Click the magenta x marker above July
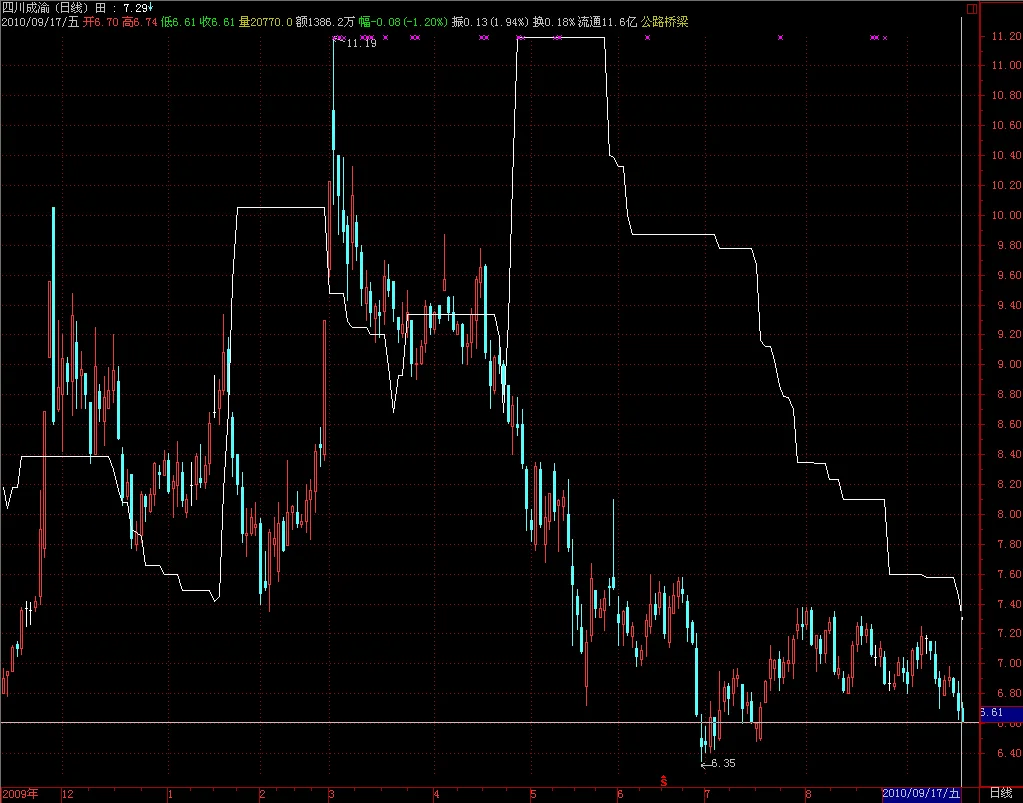The width and height of the screenshot is (1023, 803). [780, 37]
